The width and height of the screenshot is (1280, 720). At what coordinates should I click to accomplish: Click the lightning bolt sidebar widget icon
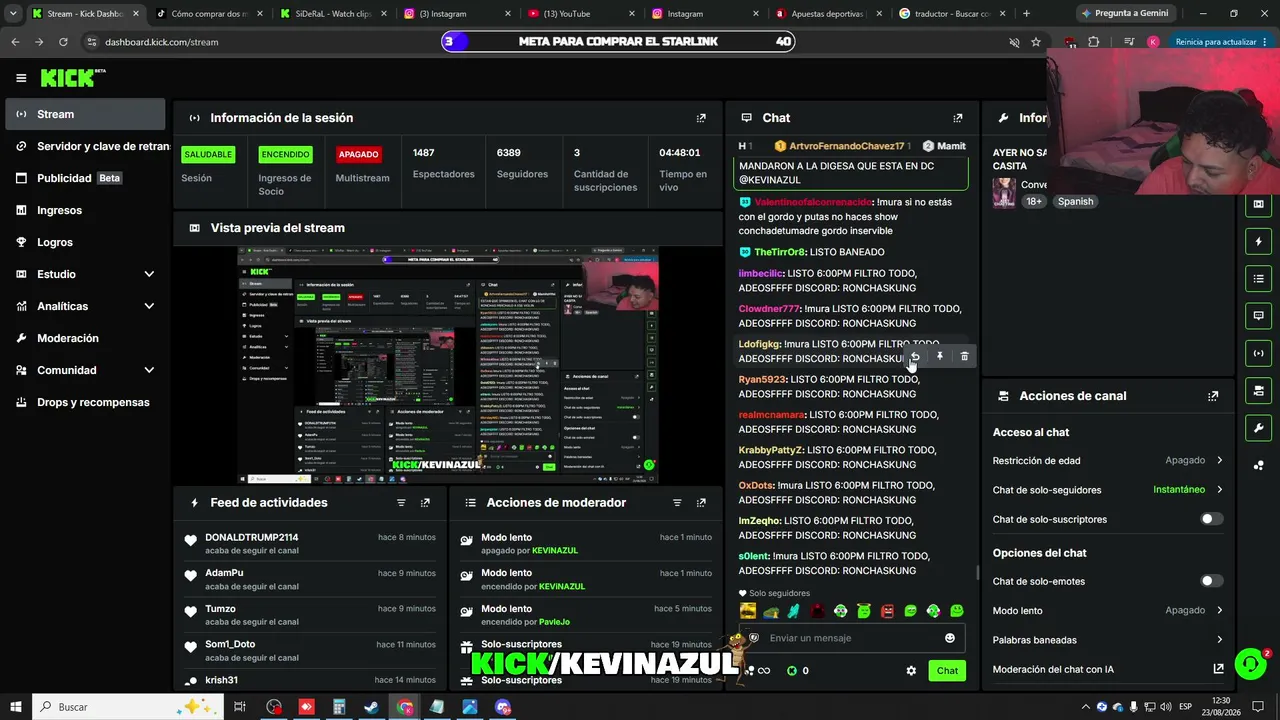(x=1258, y=241)
